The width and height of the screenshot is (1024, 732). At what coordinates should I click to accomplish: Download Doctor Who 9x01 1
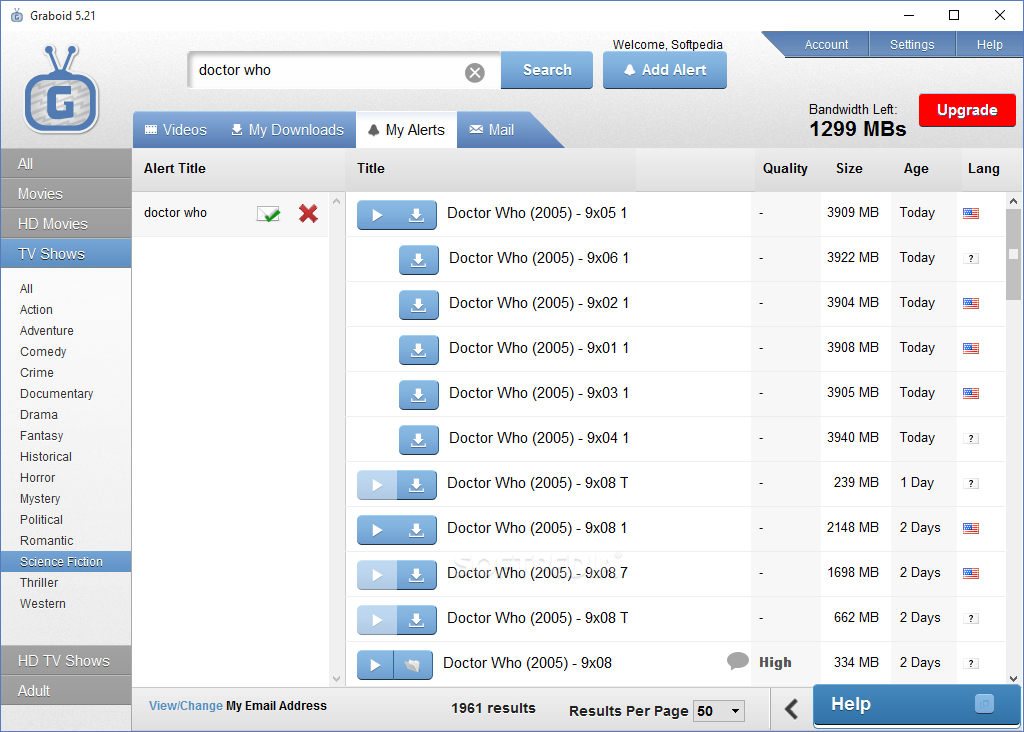tap(419, 350)
